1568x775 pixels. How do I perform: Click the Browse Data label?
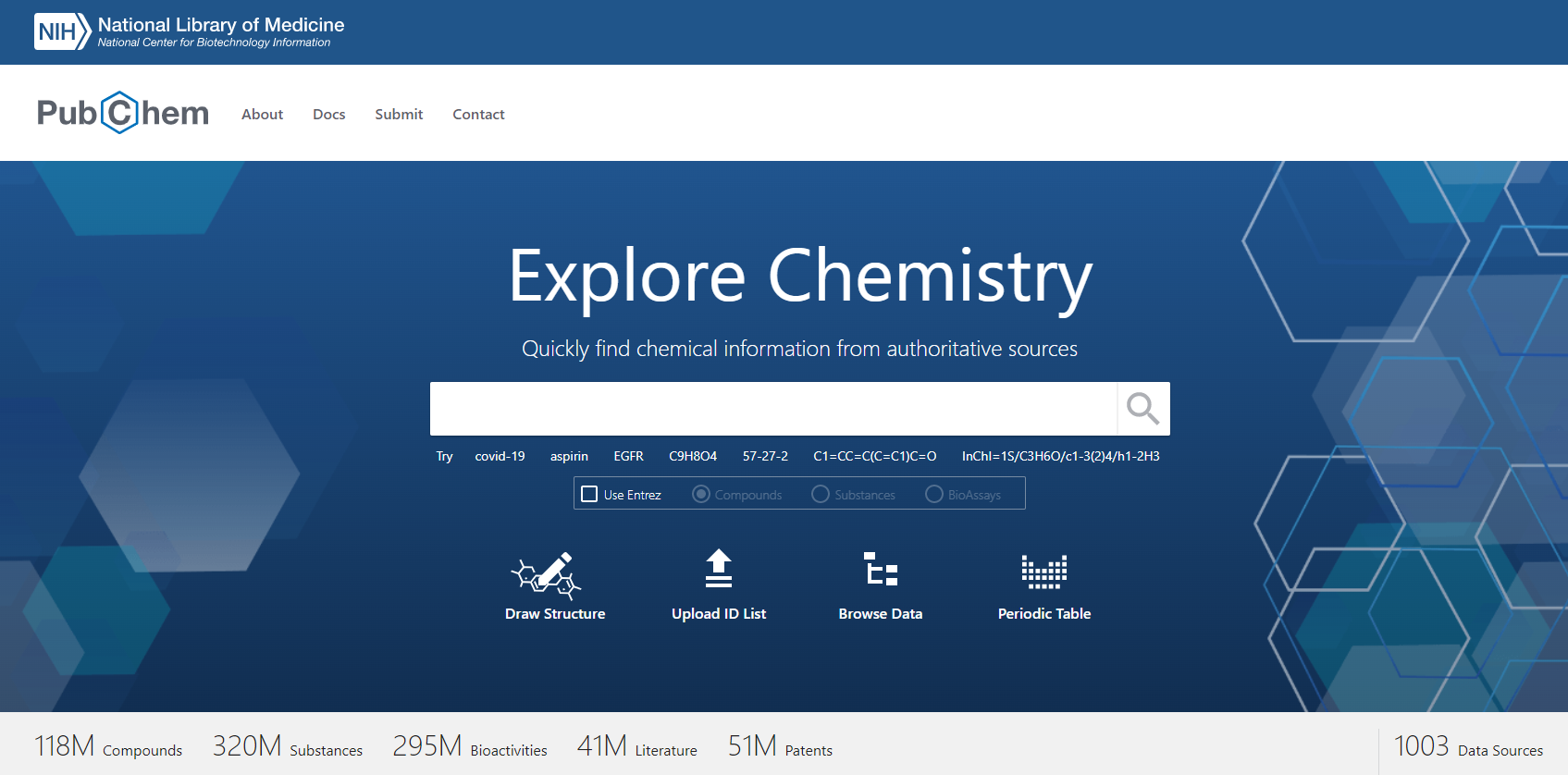(x=881, y=613)
